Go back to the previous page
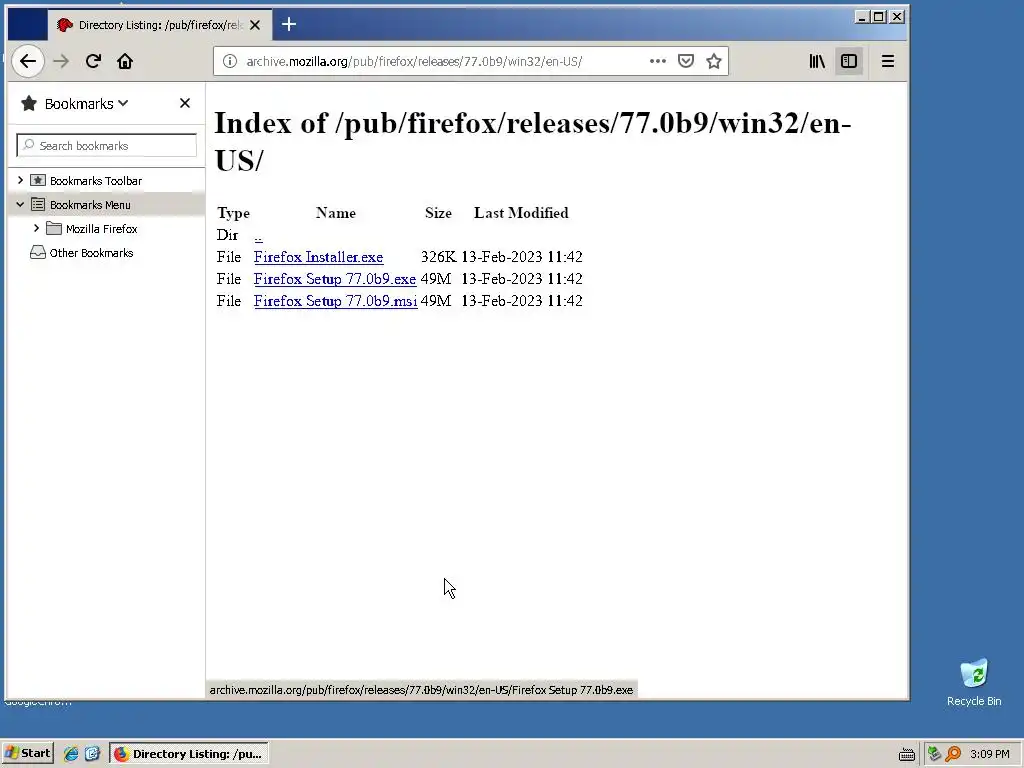The width and height of the screenshot is (1024, 768). click(x=27, y=61)
